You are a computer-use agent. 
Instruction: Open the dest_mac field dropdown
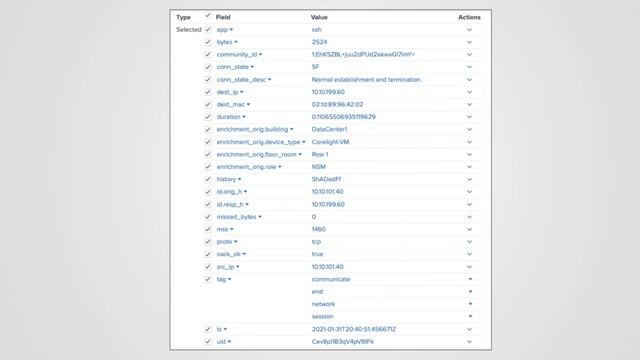click(248, 104)
